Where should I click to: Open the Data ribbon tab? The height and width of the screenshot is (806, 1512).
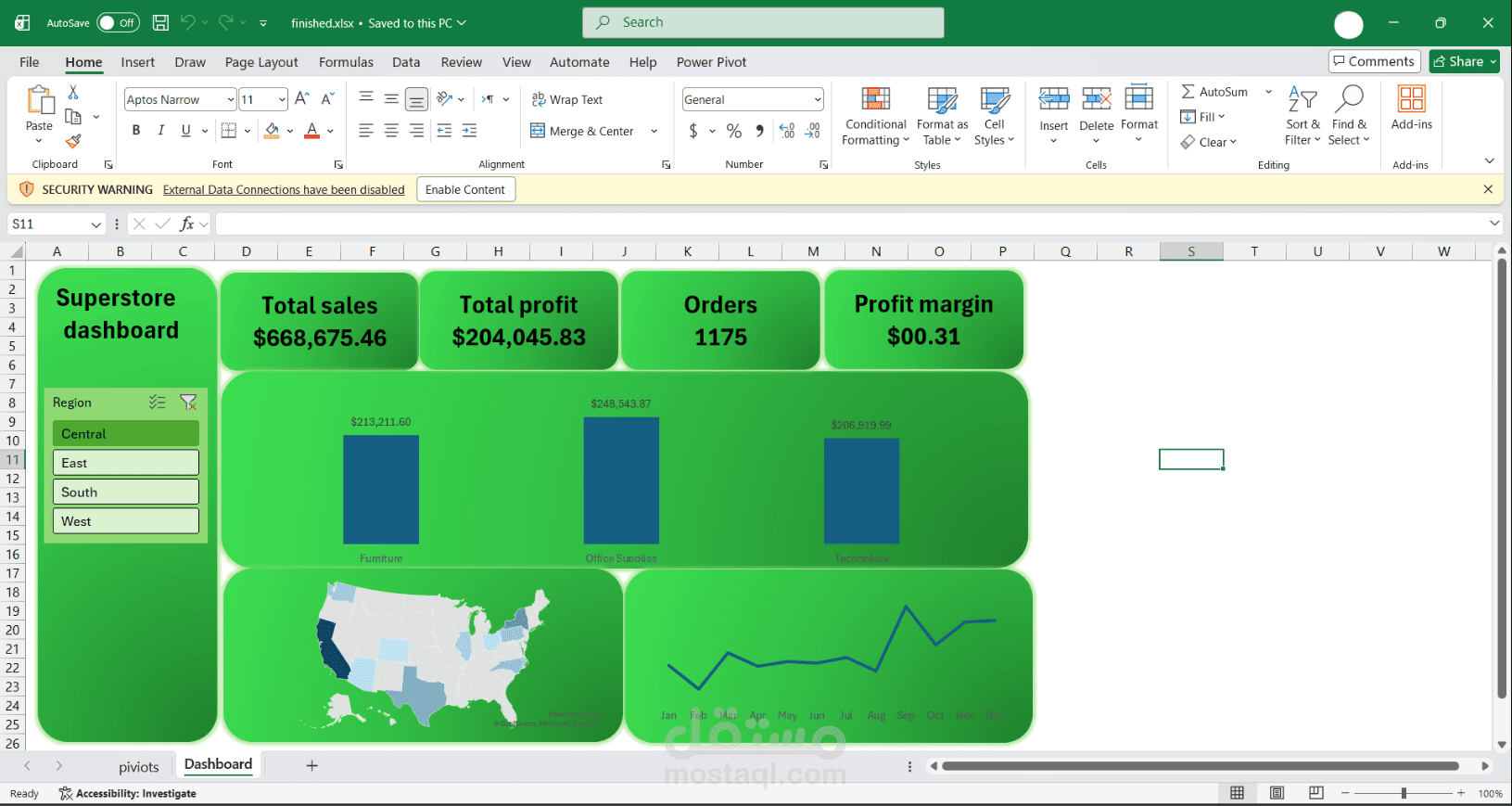pos(406,62)
